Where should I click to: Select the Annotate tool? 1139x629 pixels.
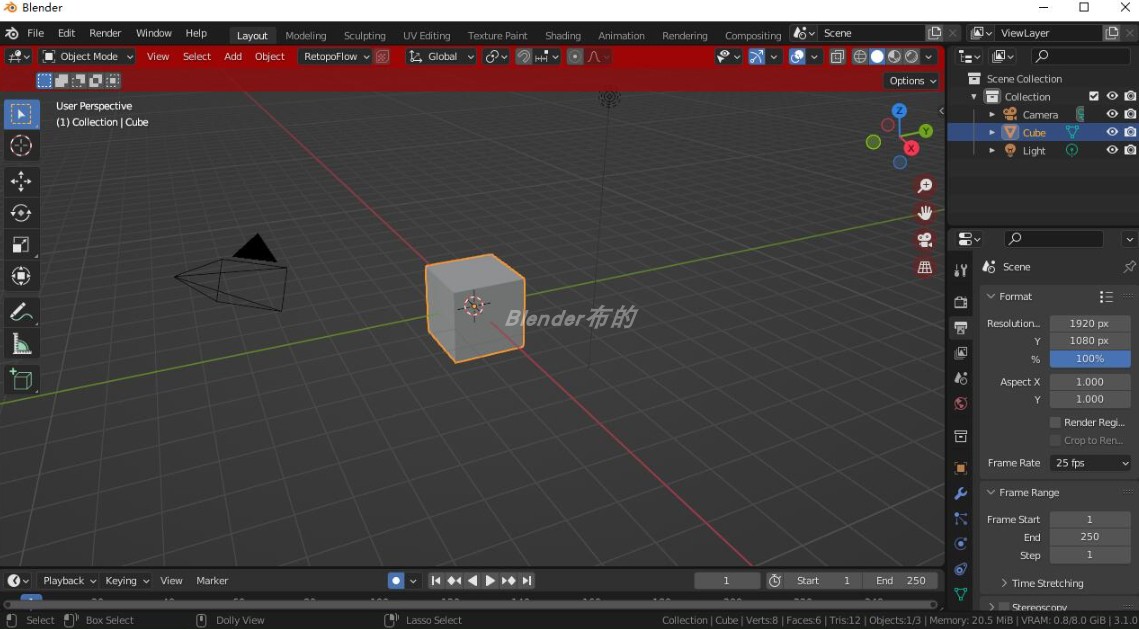21,312
